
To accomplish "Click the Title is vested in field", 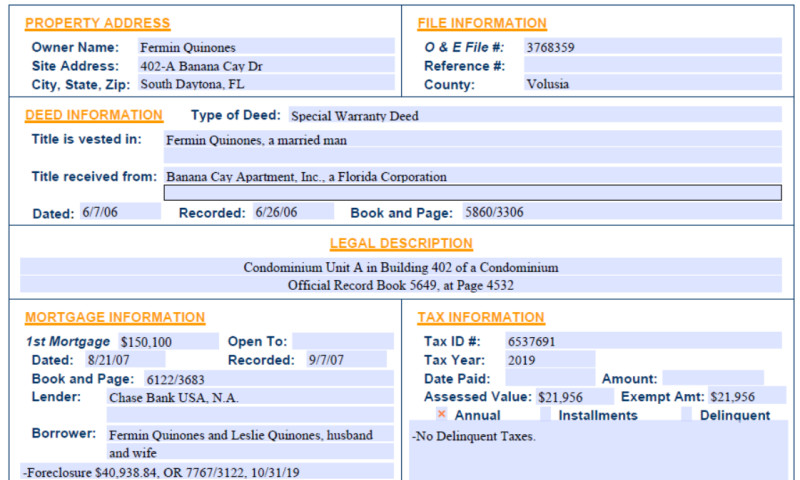I will coord(472,141).
